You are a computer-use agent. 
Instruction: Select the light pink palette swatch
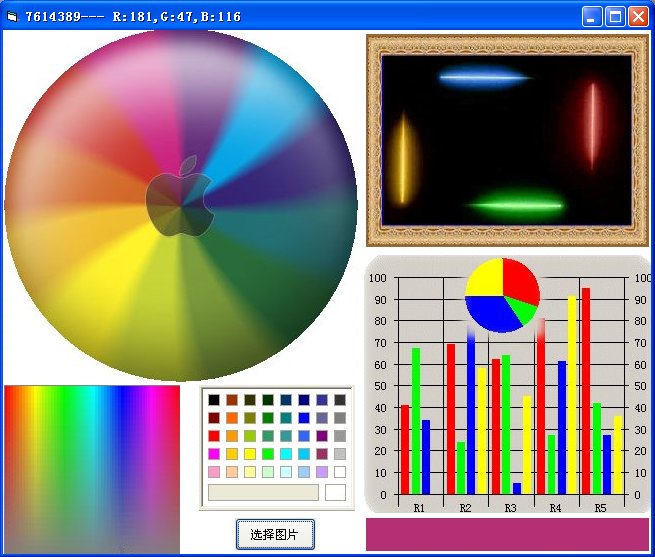(214, 472)
